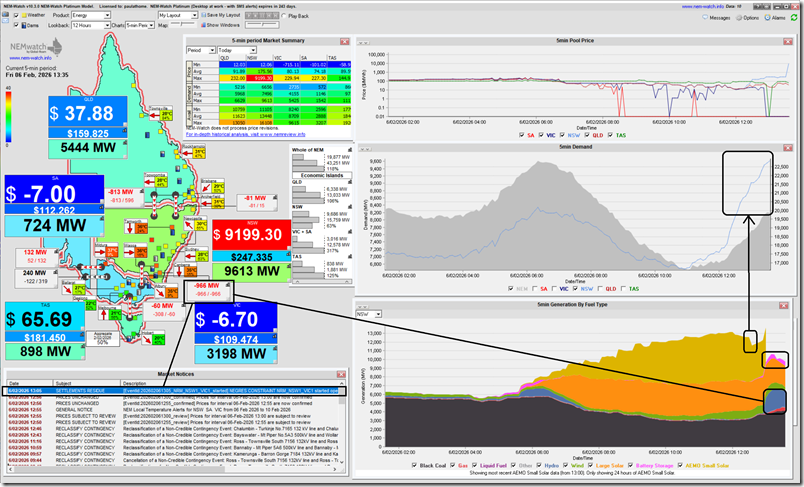Open the Alarms clock icon

[x=767, y=17]
